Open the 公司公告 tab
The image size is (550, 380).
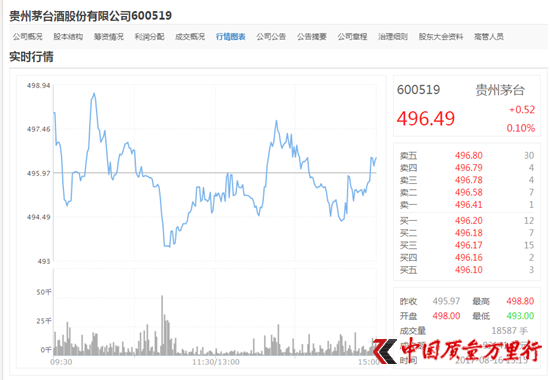(271, 36)
